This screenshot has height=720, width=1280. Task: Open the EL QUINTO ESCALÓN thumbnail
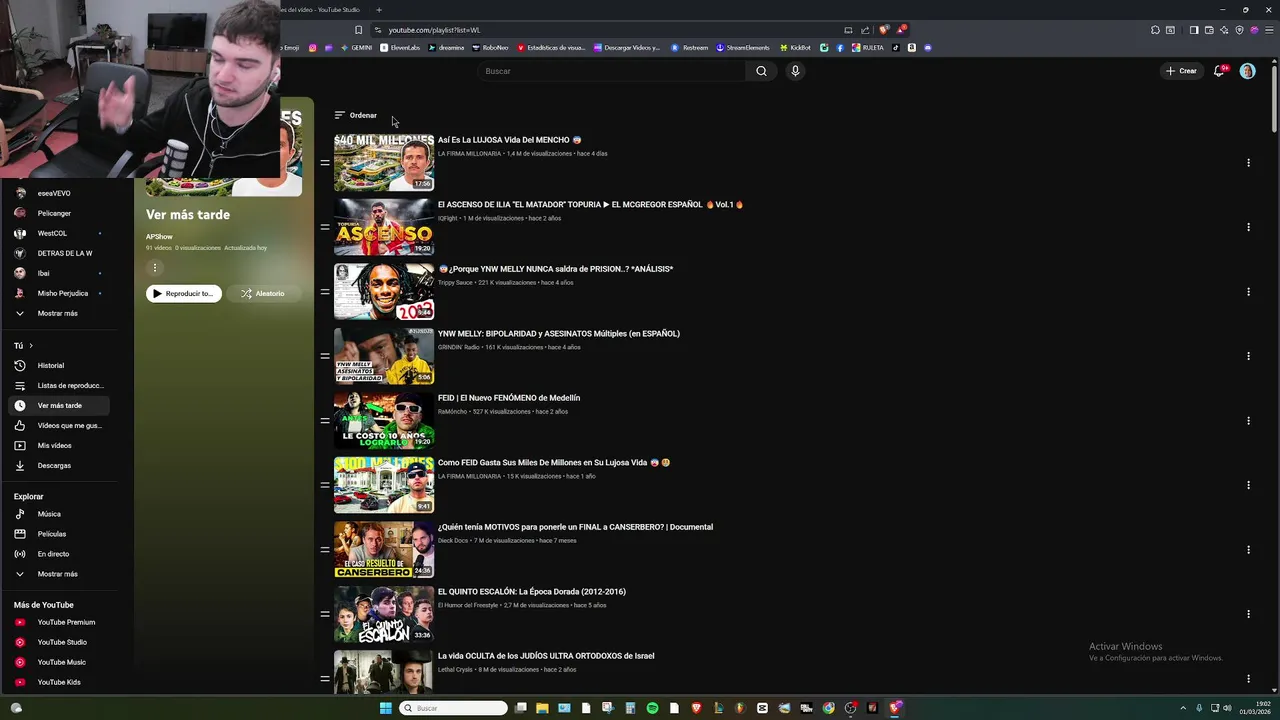pyautogui.click(x=384, y=614)
